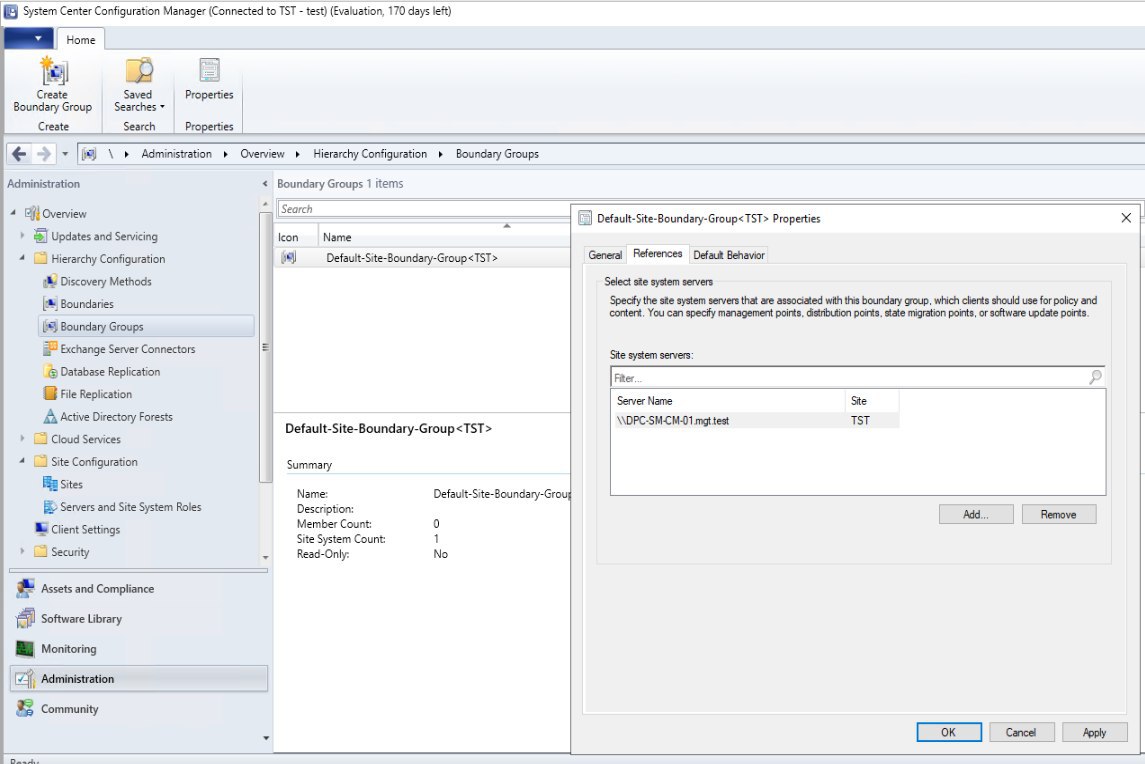Viewport: 1145px width, 764px height.
Task: Select the Sites node icon
Action: [50, 484]
